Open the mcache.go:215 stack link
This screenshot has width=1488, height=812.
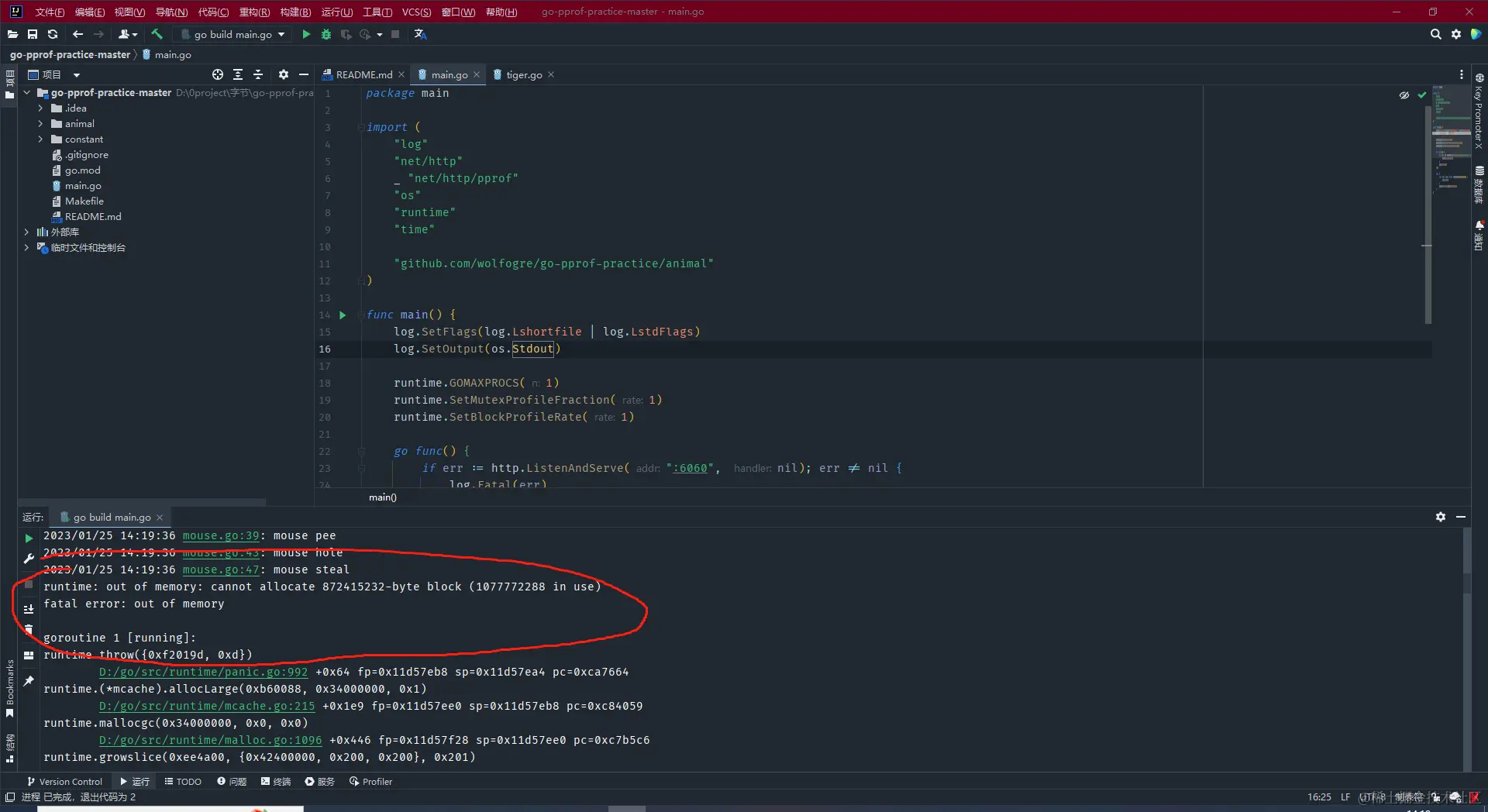pyautogui.click(x=207, y=706)
